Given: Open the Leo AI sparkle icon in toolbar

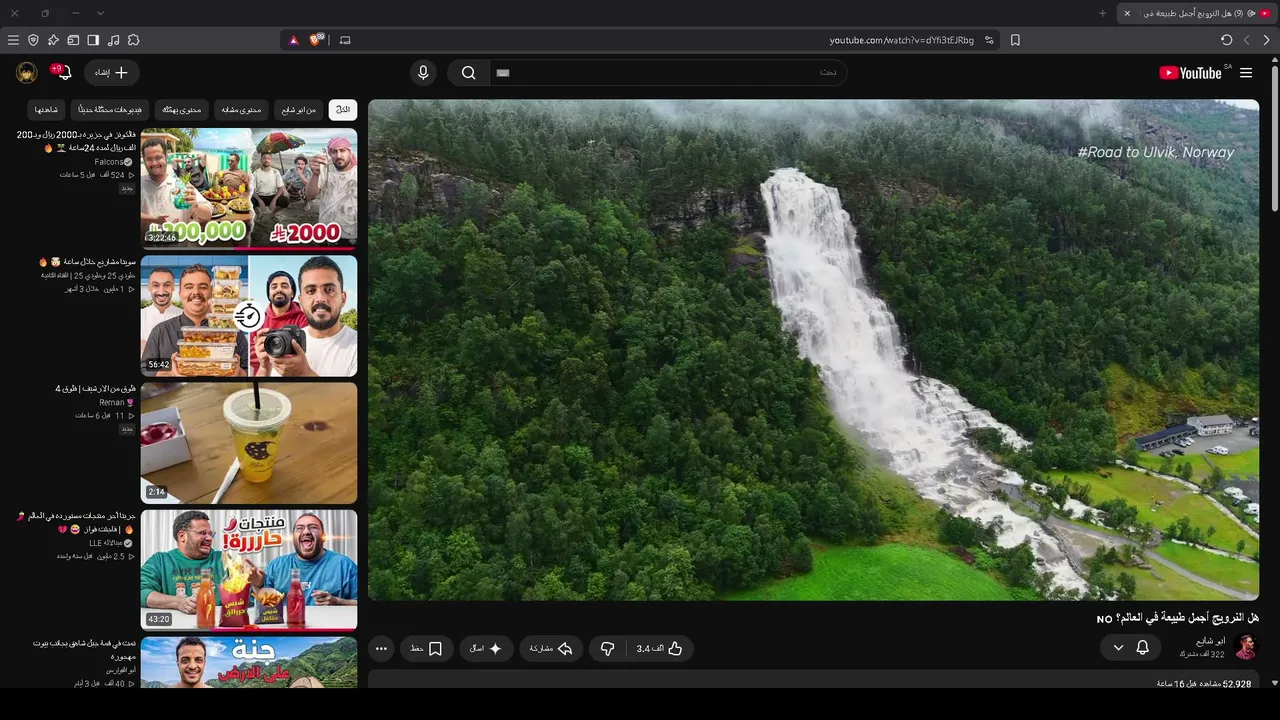Looking at the screenshot, I should [53, 40].
